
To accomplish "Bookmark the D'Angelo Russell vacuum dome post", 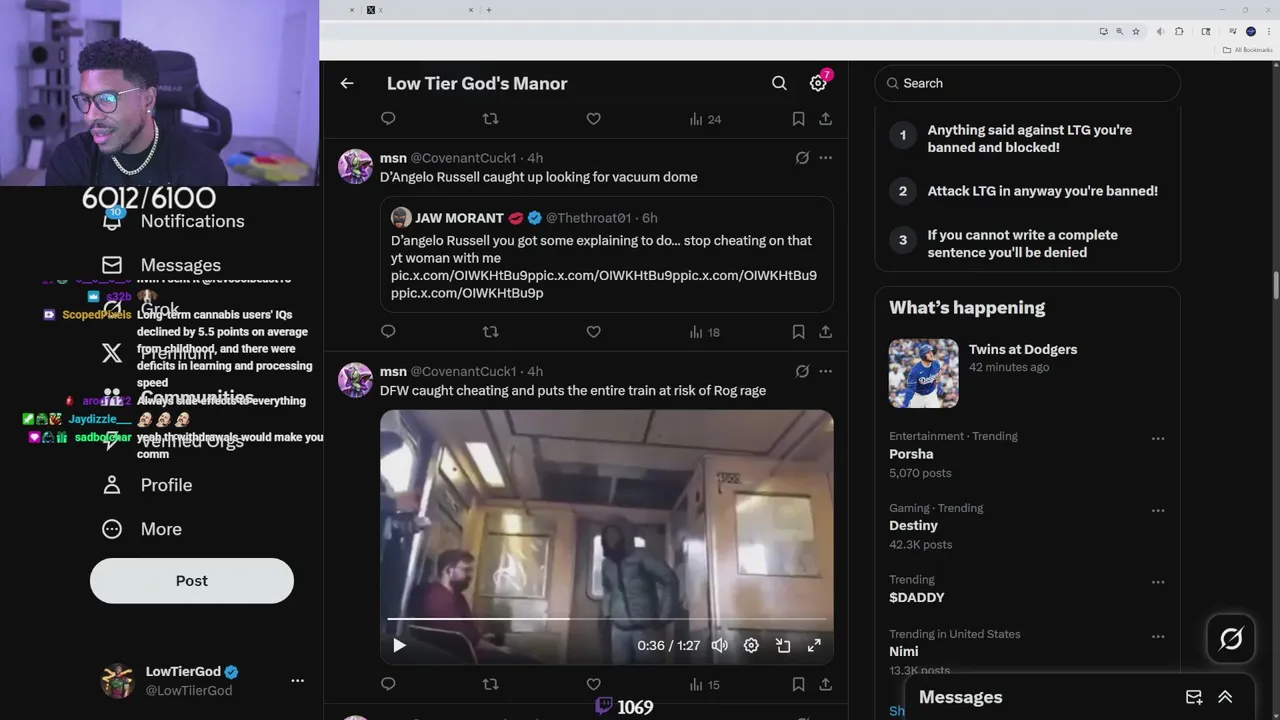I will point(798,331).
